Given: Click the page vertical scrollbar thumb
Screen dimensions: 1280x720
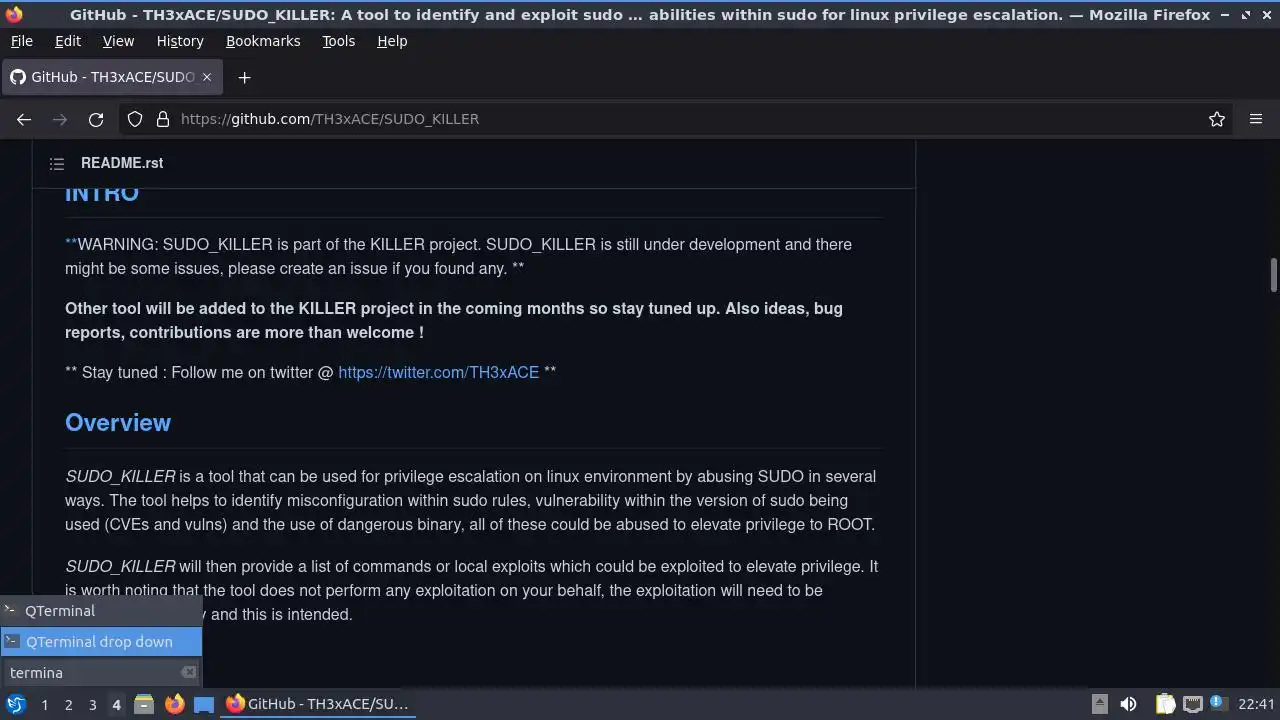Looking at the screenshot, I should click(1273, 275).
